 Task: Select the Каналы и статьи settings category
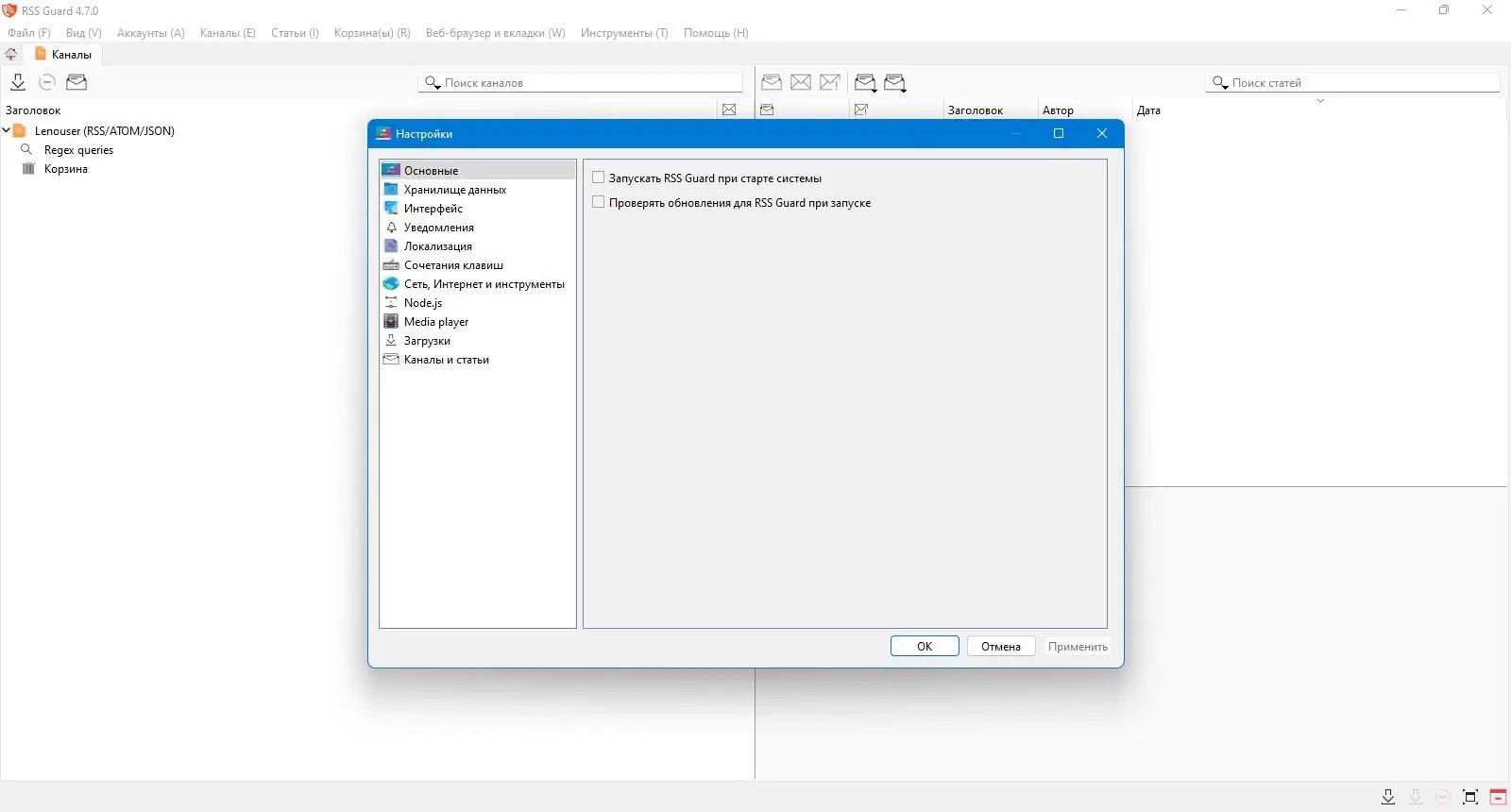[x=478, y=359]
